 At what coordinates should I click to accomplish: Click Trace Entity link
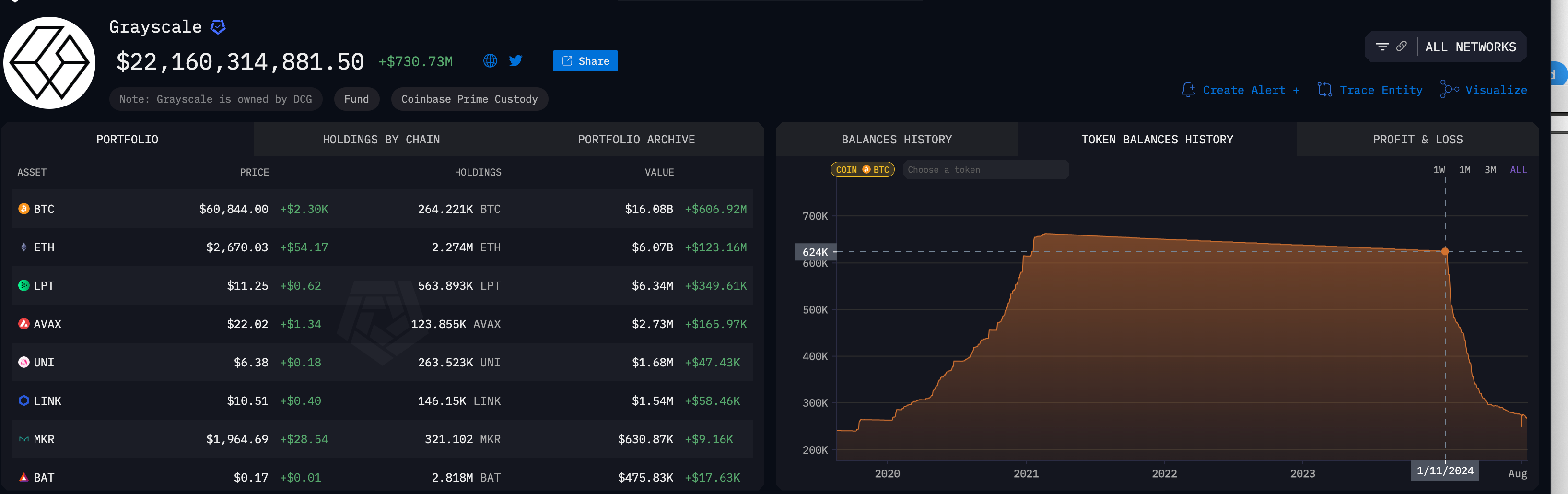(x=1381, y=90)
